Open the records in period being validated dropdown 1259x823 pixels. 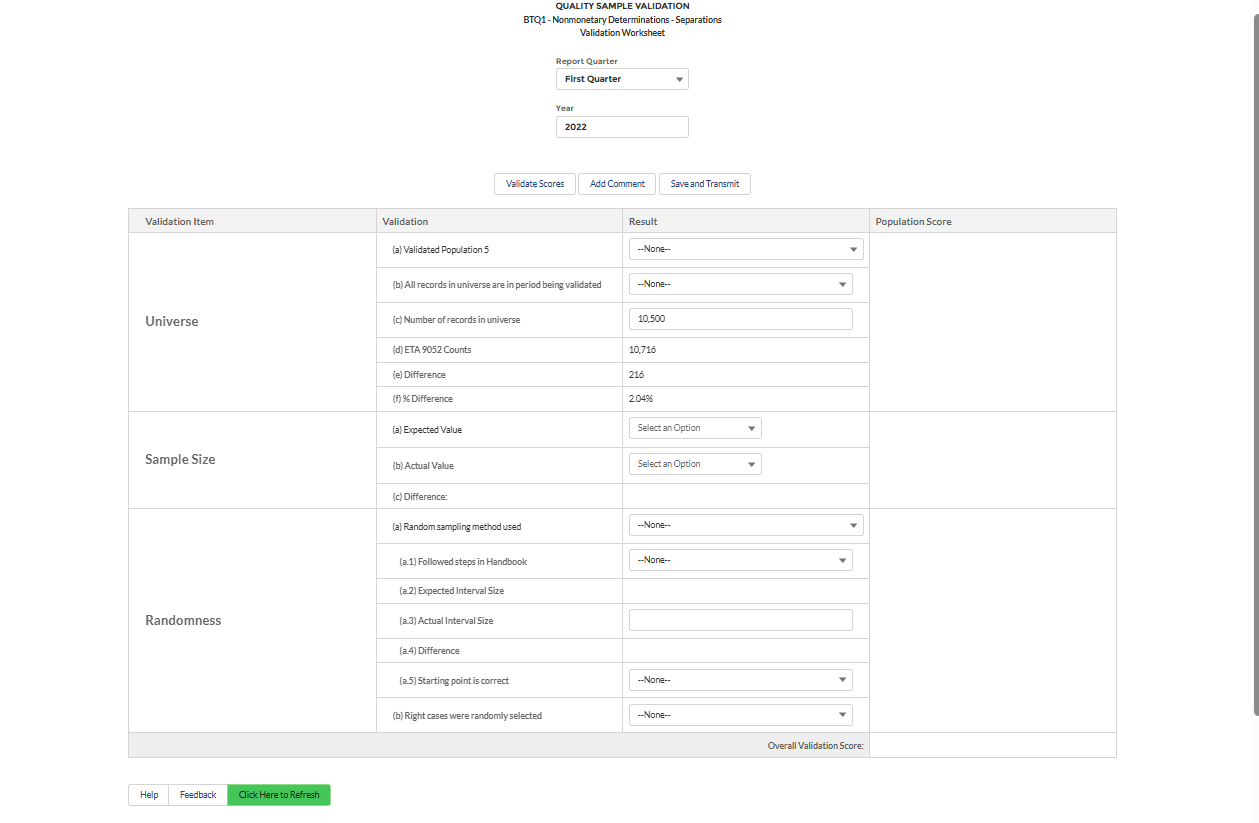(740, 284)
